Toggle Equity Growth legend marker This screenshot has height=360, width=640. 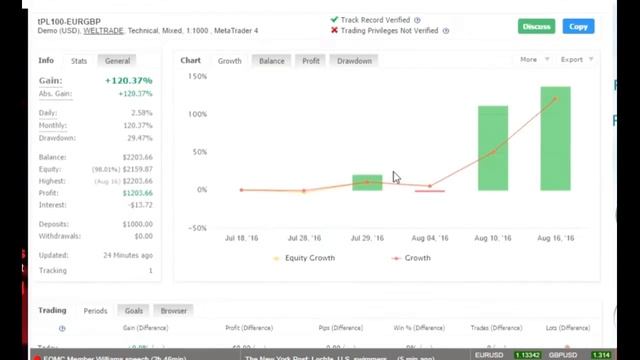click(x=276, y=258)
